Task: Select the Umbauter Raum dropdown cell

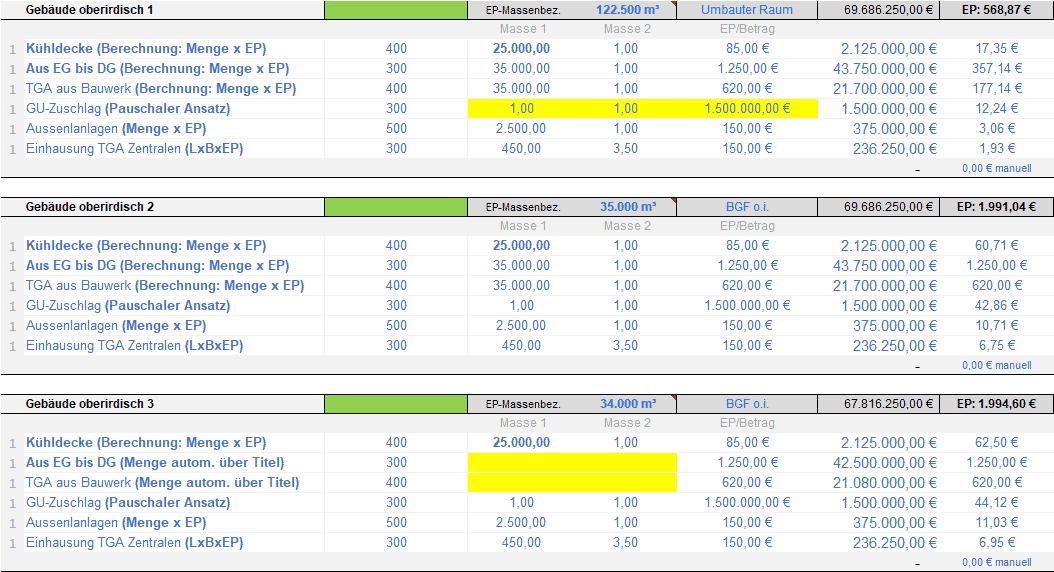Action: [x=747, y=10]
